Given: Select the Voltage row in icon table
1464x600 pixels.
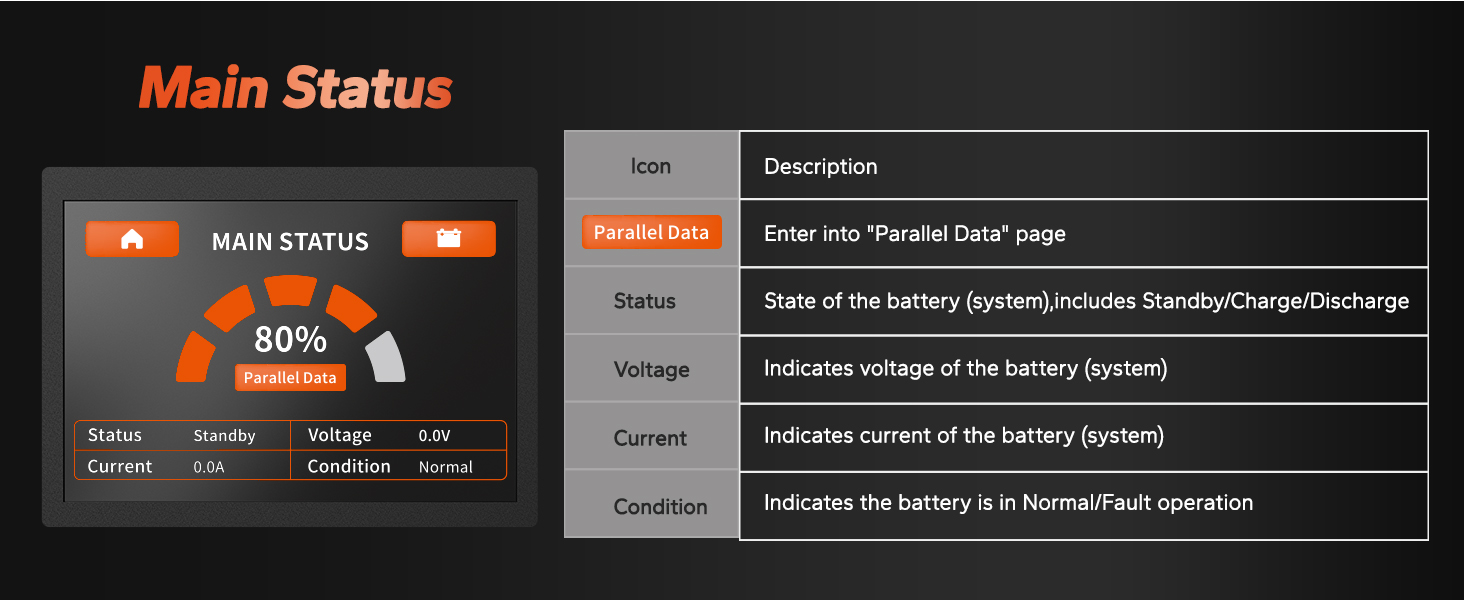Looking at the screenshot, I should 996,369.
